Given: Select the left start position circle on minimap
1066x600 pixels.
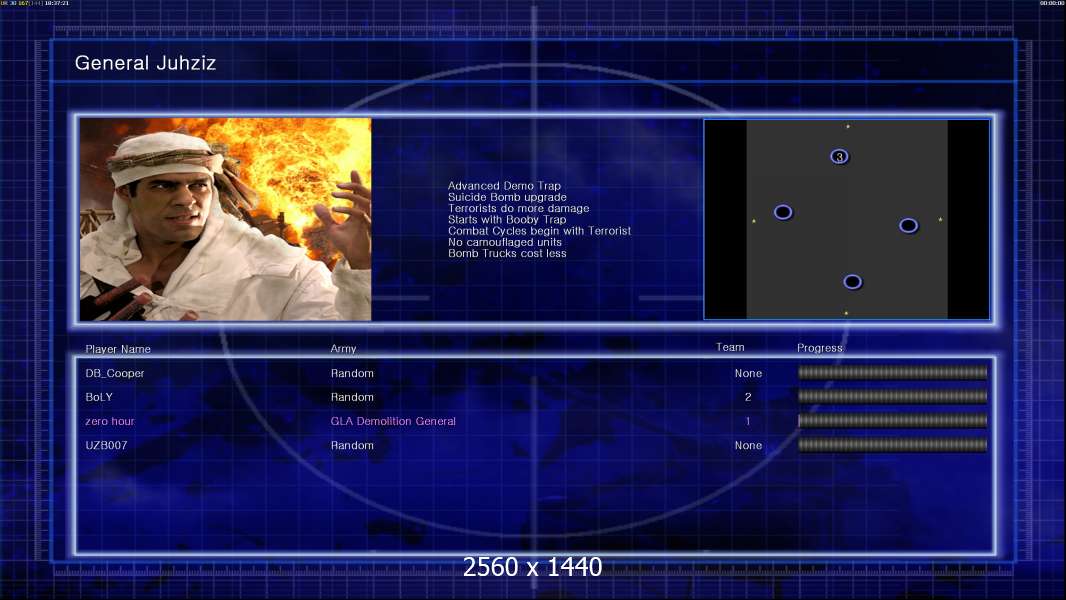Looking at the screenshot, I should [x=783, y=213].
